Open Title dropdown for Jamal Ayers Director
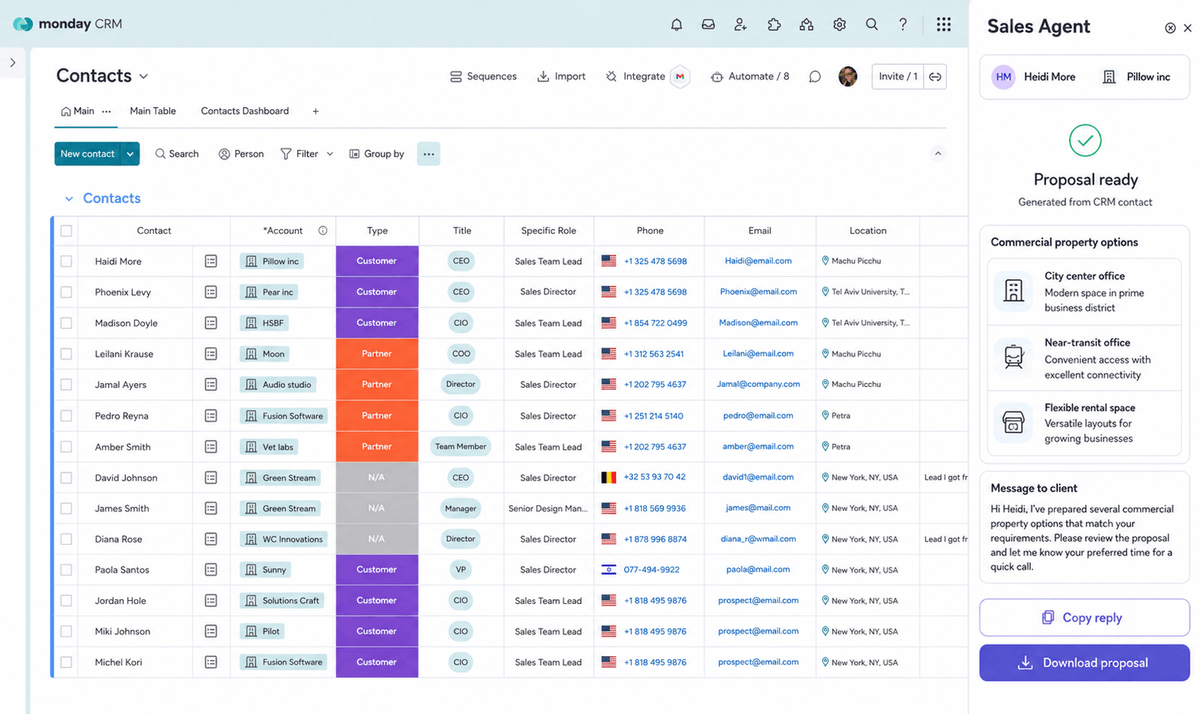Image resolution: width=1200 pixels, height=714 pixels. 461,384
